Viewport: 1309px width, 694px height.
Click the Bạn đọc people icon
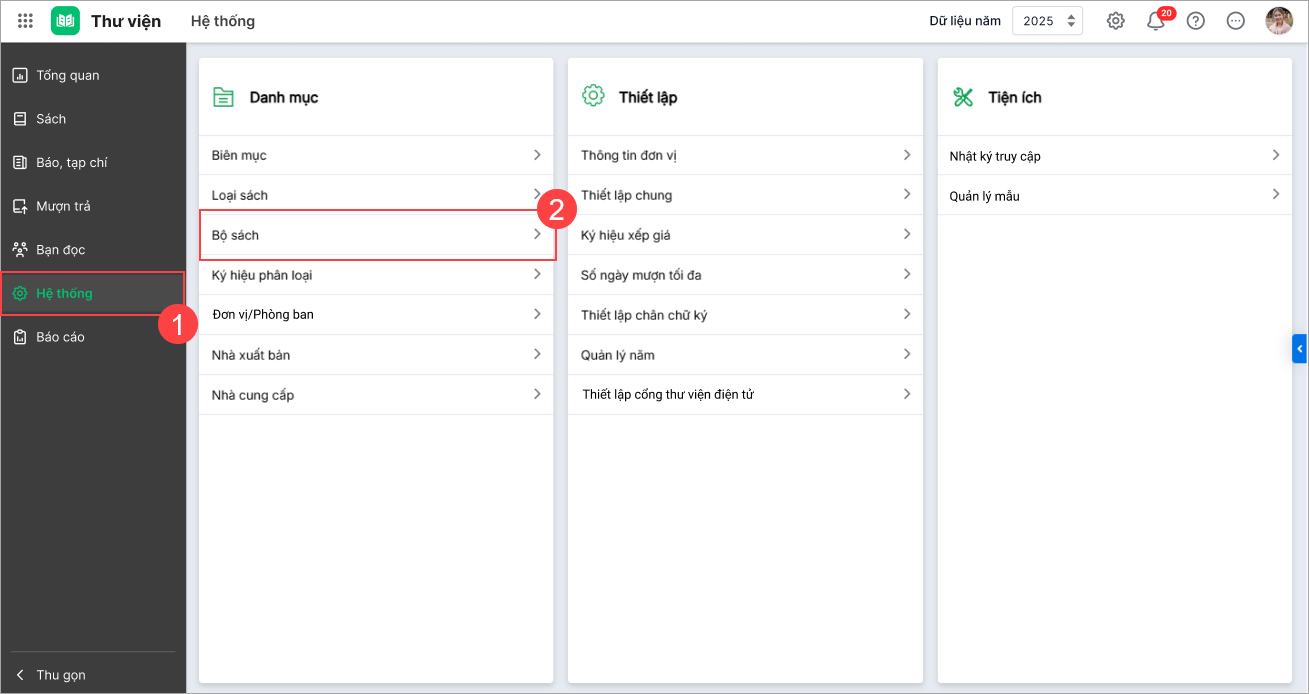click(x=19, y=249)
